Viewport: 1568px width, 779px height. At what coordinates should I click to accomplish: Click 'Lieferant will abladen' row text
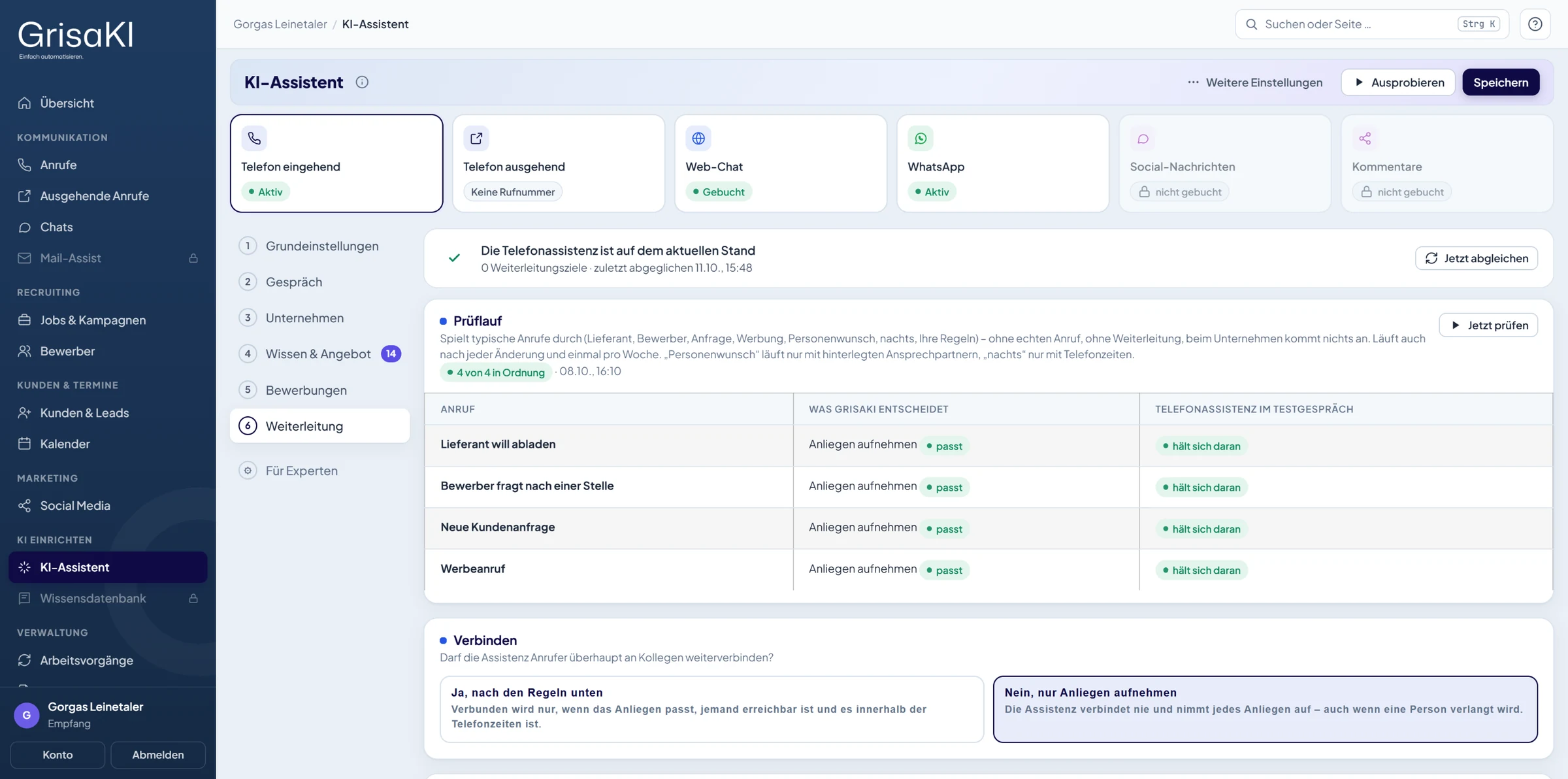[x=498, y=444]
